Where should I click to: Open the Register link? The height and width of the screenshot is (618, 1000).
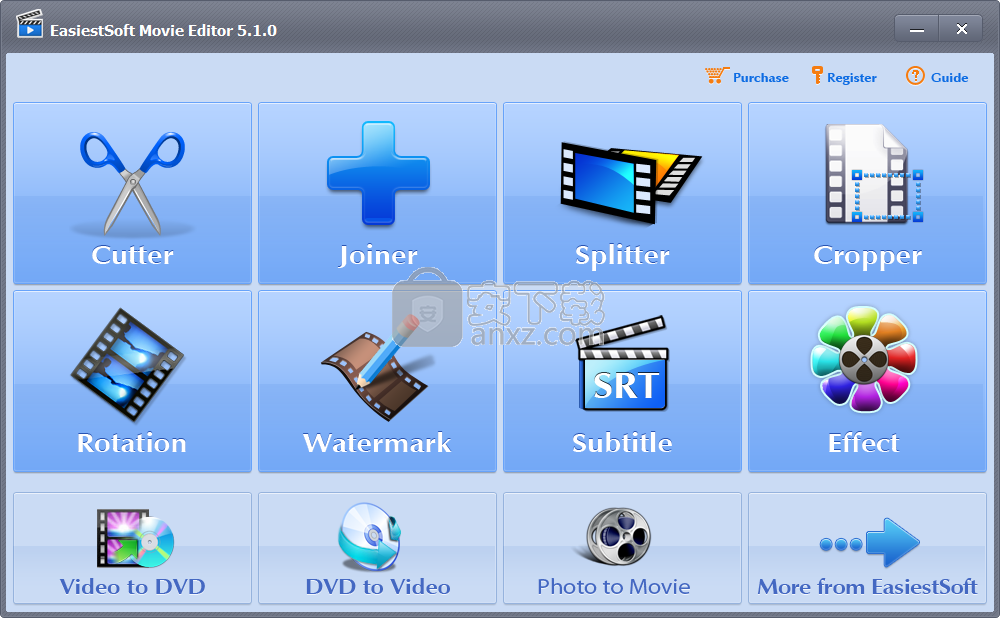point(851,78)
